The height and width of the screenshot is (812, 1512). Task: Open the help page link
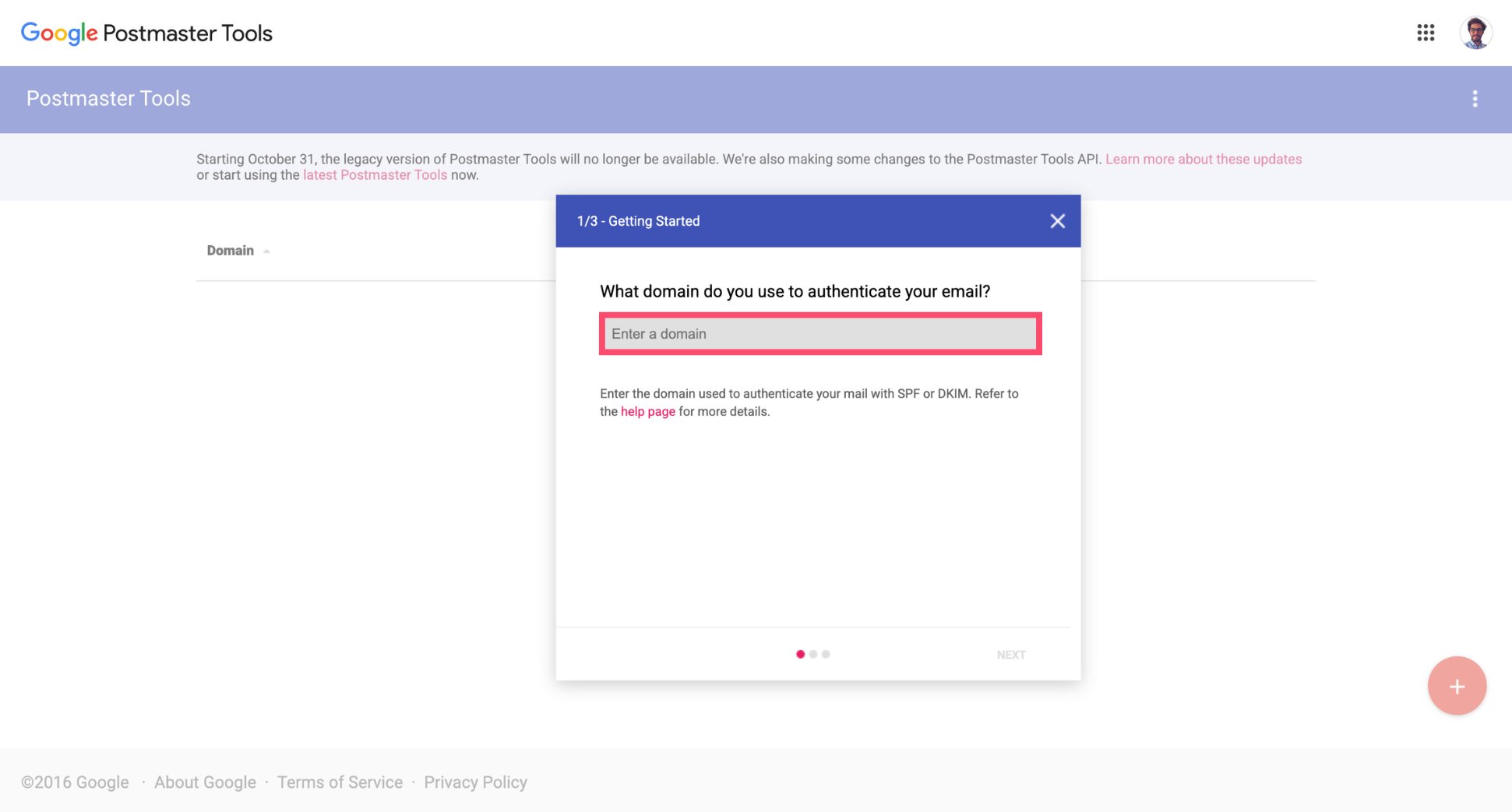click(x=648, y=412)
